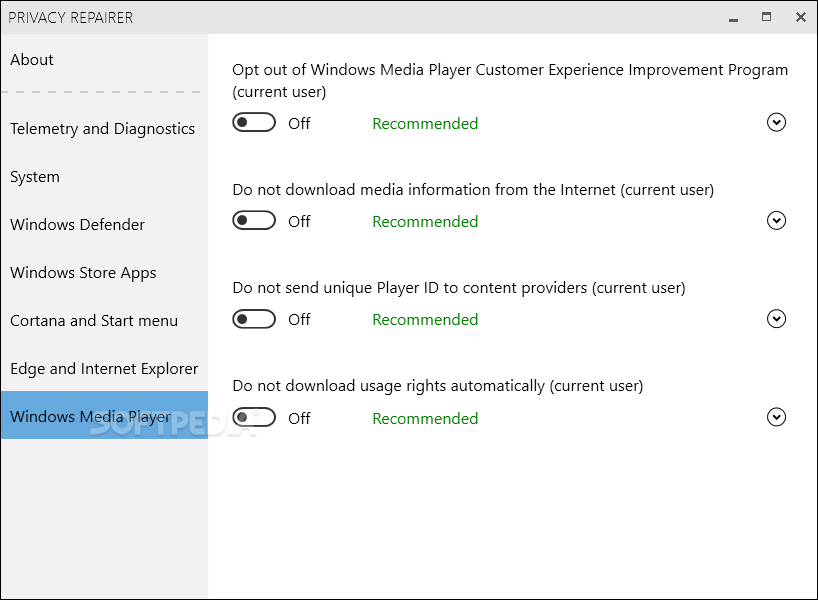Image resolution: width=818 pixels, height=600 pixels.
Task: Expand details for download media information option
Action: tap(776, 221)
